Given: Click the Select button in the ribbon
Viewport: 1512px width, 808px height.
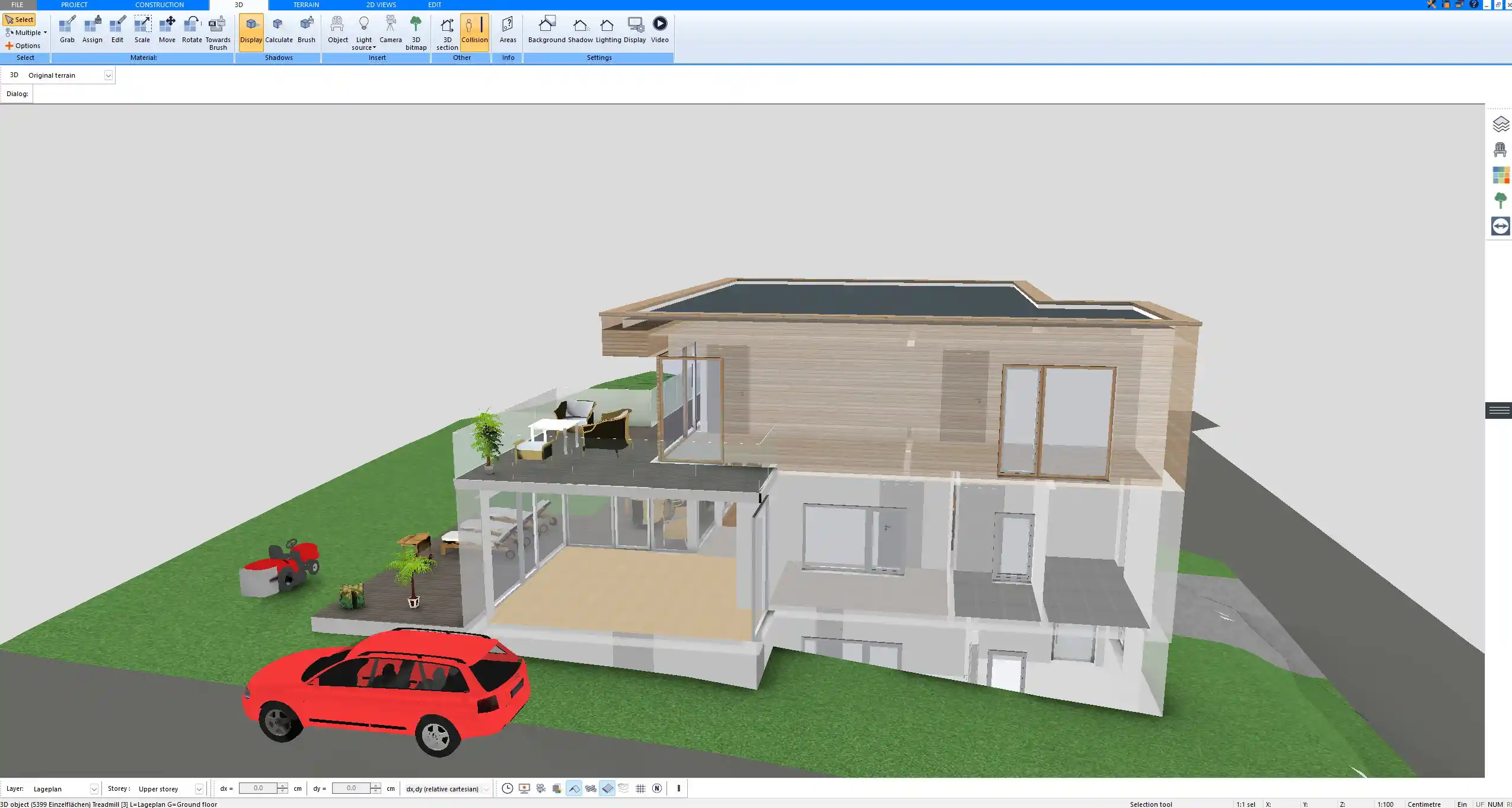Looking at the screenshot, I should [x=20, y=19].
